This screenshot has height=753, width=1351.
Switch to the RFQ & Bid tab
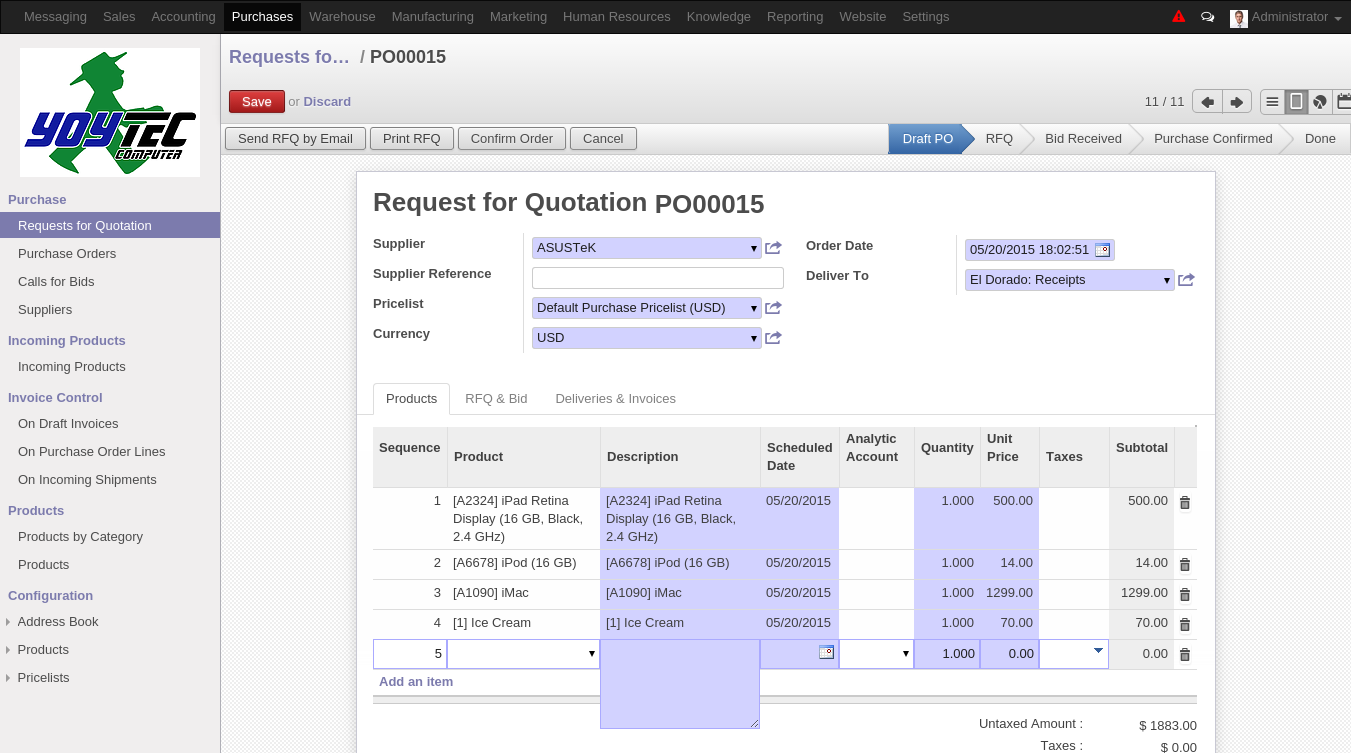(496, 398)
